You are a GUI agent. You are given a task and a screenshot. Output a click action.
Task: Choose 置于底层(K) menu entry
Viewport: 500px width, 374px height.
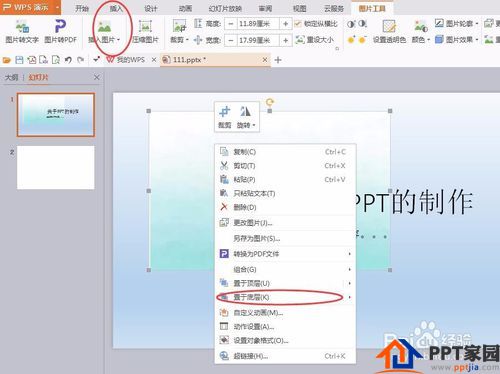[x=285, y=297]
